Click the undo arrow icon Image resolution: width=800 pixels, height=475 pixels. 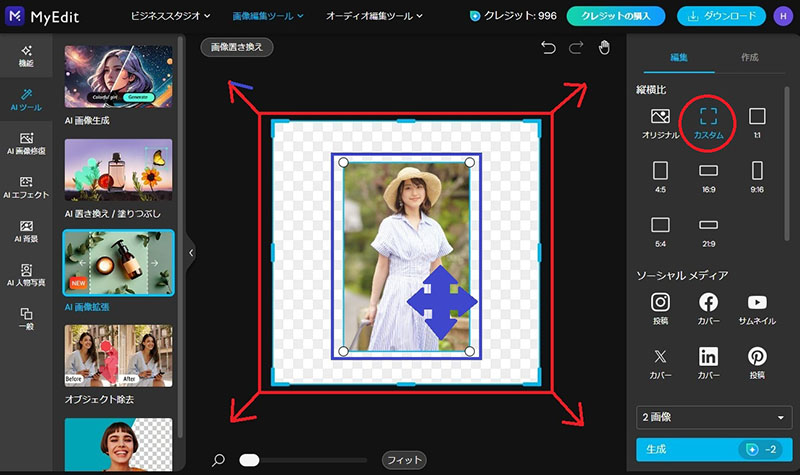click(548, 48)
